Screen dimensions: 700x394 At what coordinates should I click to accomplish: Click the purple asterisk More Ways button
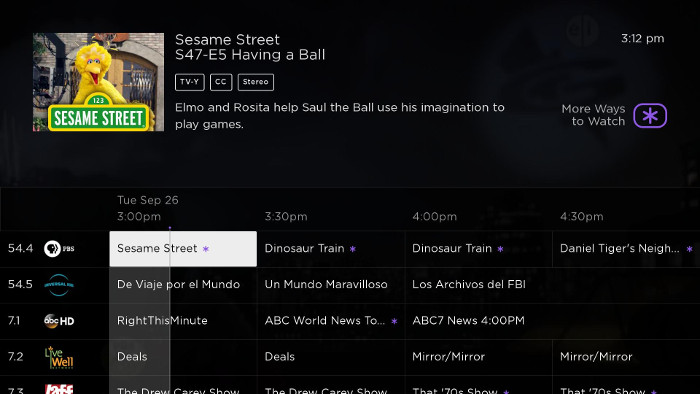[x=650, y=116]
